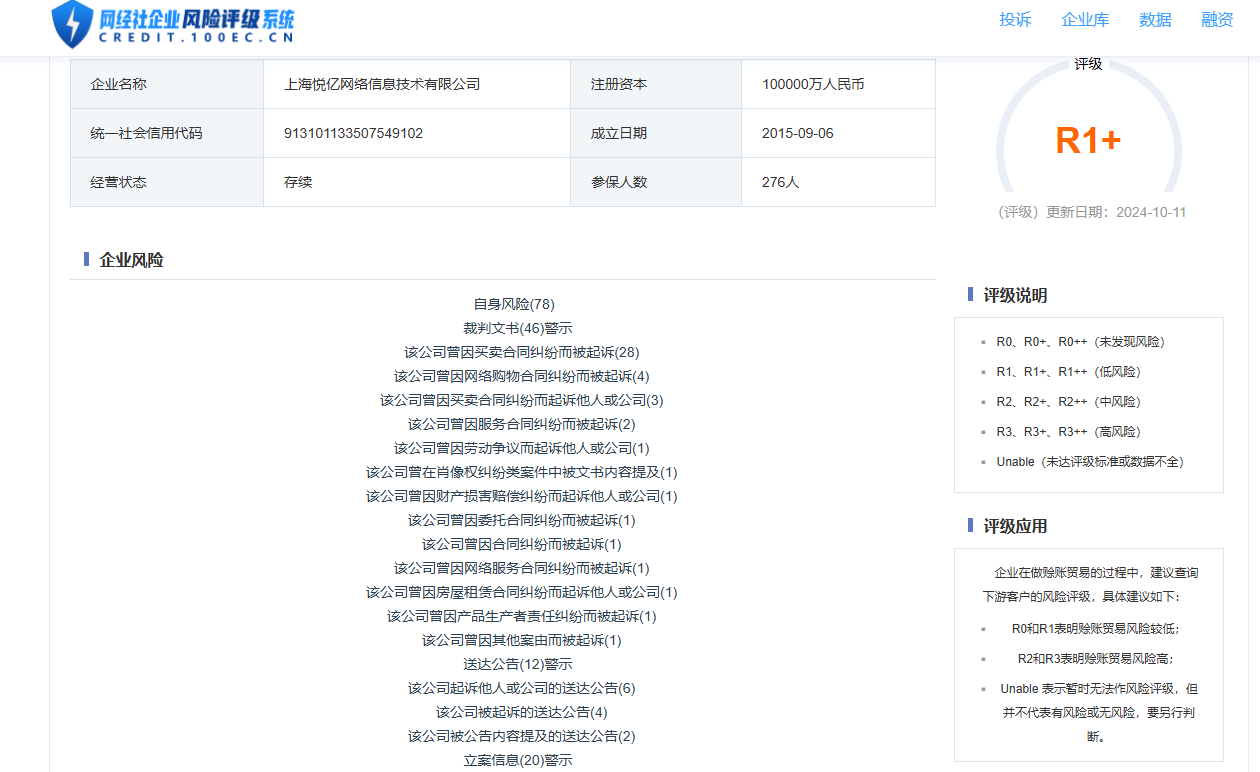View 该公司起诉他人或公司的送达公告(6) entry
This screenshot has width=1260, height=772.
click(x=521, y=688)
